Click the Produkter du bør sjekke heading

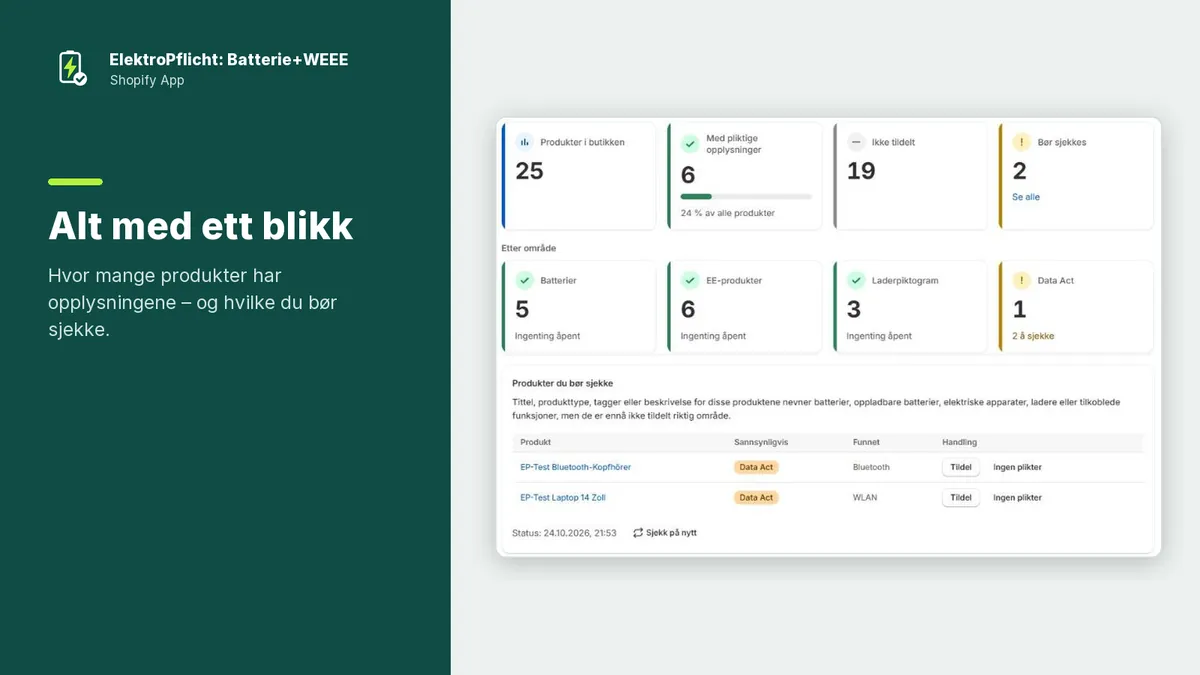click(563, 383)
